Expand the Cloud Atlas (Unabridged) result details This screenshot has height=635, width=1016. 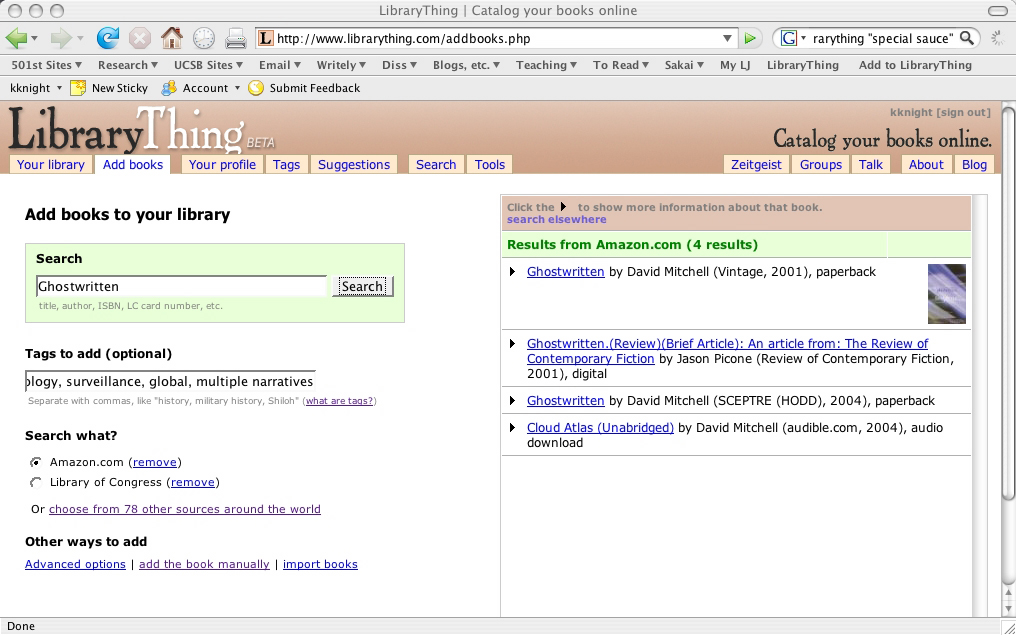[513, 428]
